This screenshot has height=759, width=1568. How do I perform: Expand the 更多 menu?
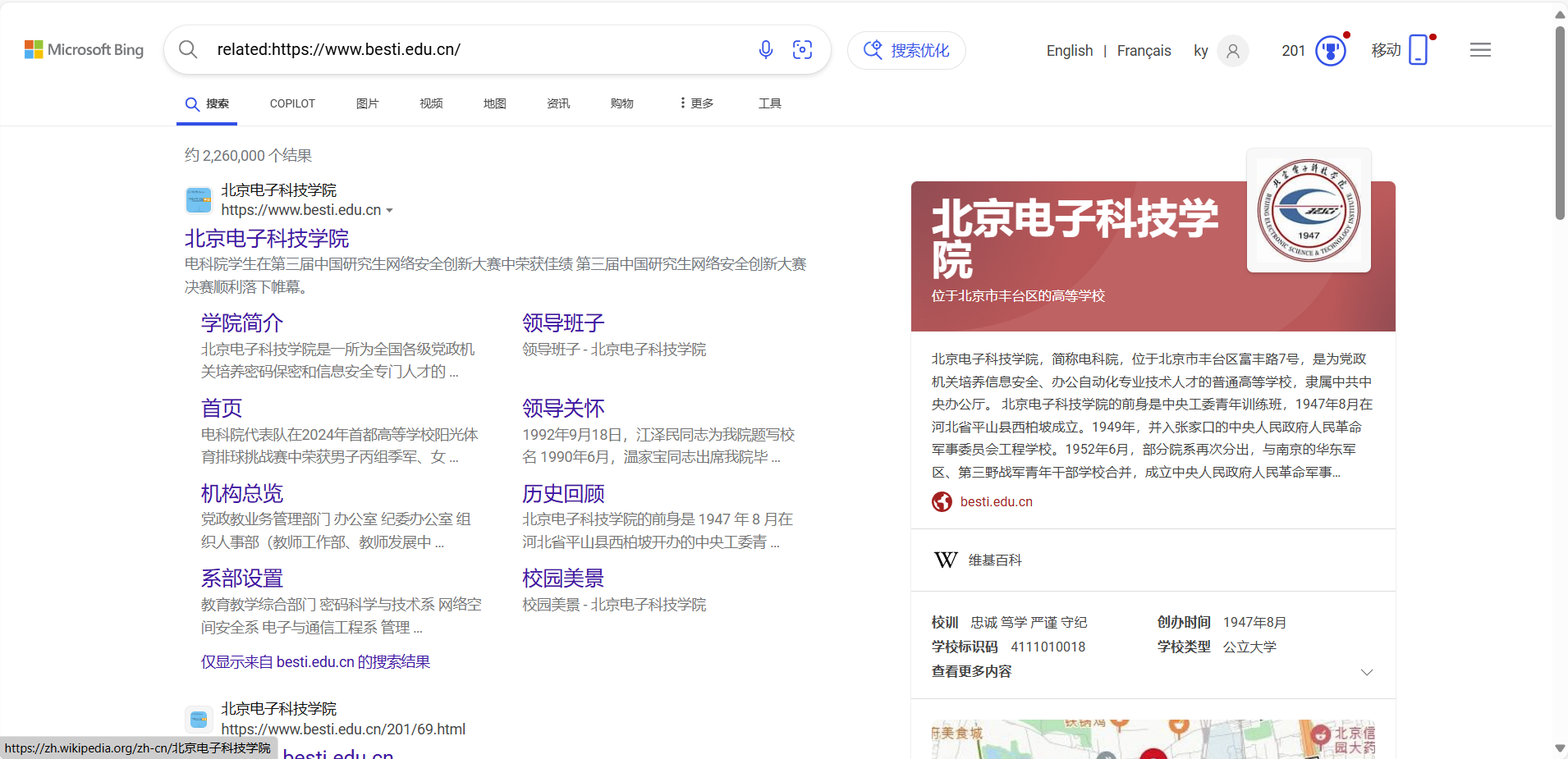tap(697, 103)
